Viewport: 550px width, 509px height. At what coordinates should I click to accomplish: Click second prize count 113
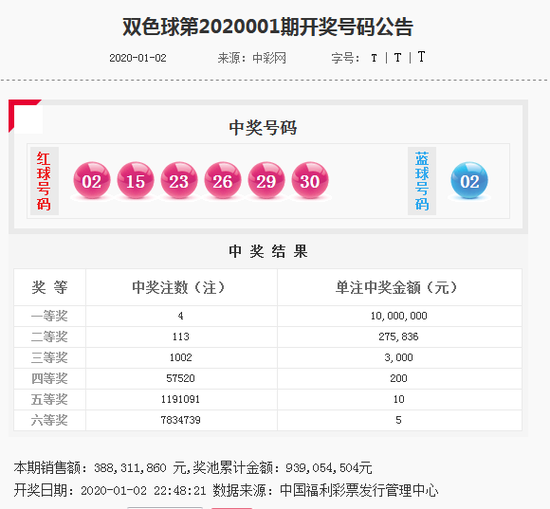pyautogui.click(x=181, y=337)
